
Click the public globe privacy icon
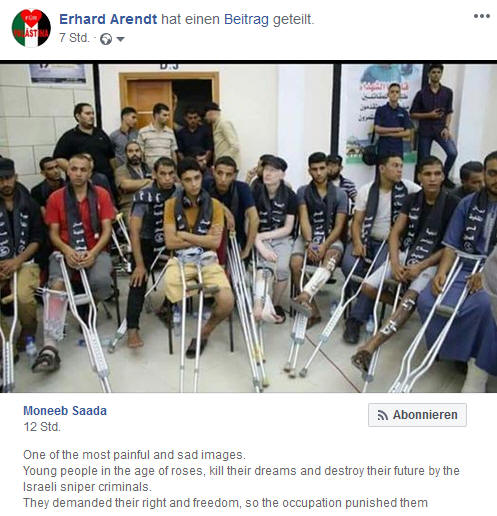click(x=106, y=39)
